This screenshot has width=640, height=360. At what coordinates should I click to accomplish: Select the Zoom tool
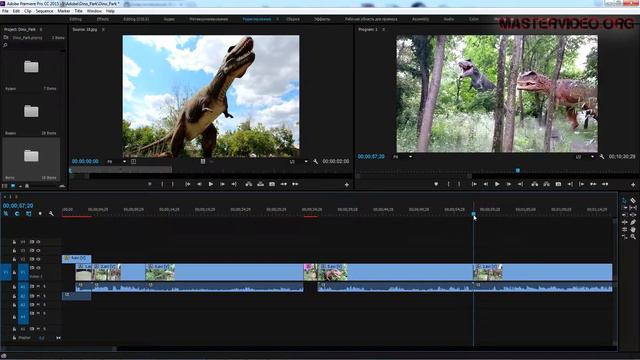pos(633,237)
